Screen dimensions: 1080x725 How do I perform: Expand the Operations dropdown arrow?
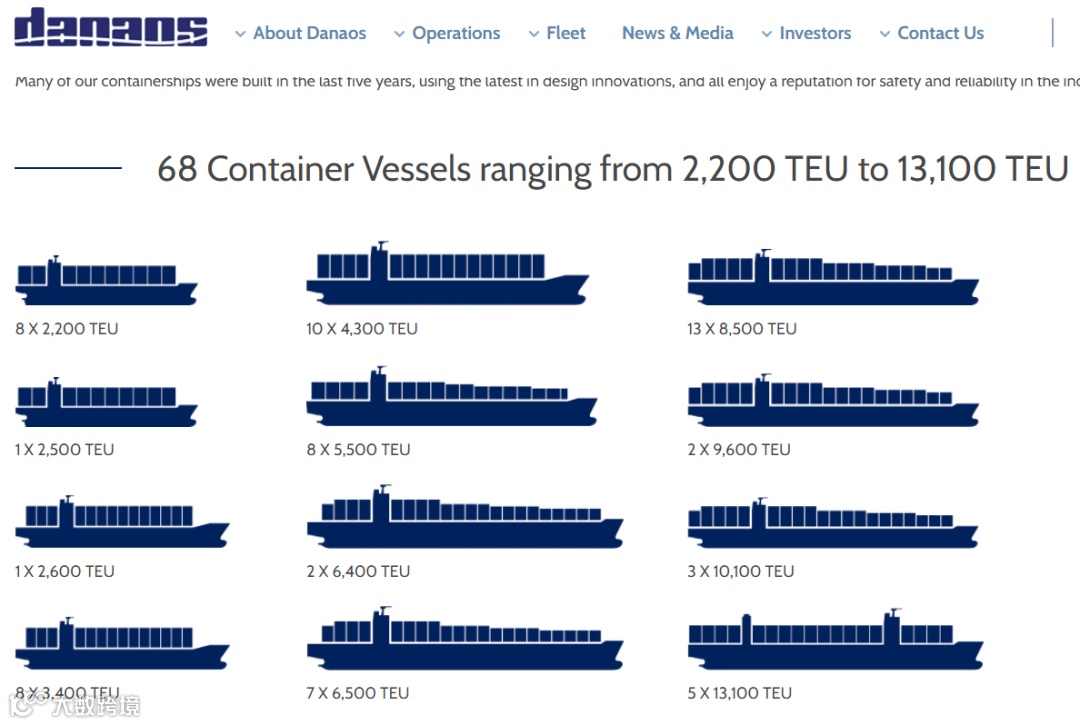(399, 34)
